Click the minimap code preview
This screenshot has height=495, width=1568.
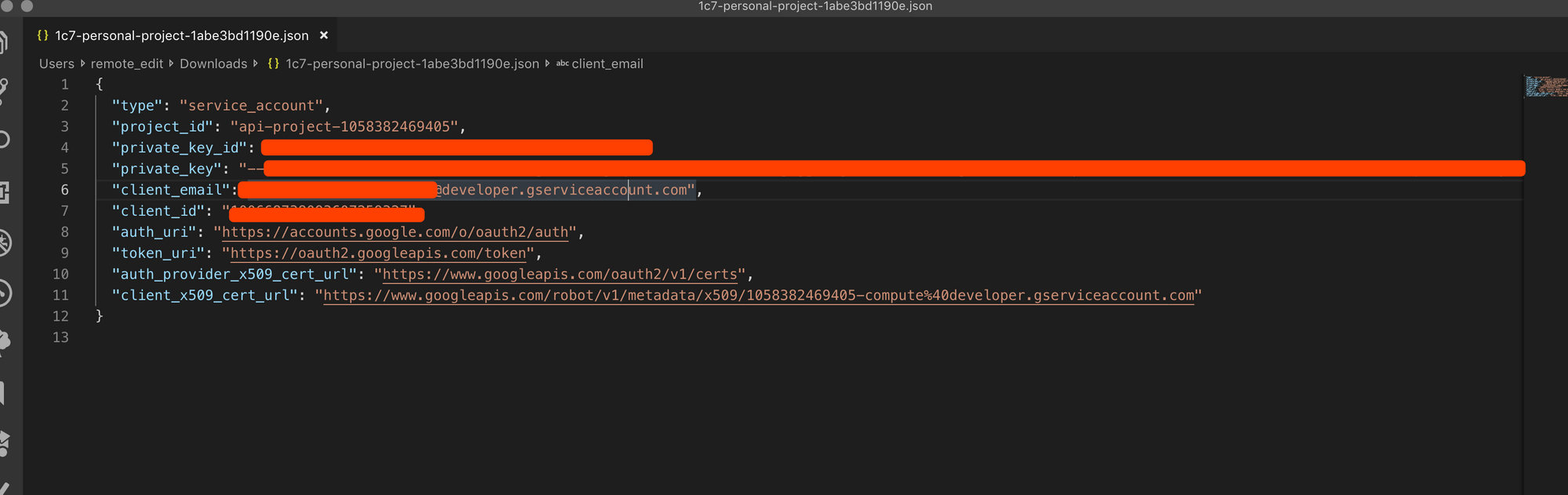point(1544,86)
